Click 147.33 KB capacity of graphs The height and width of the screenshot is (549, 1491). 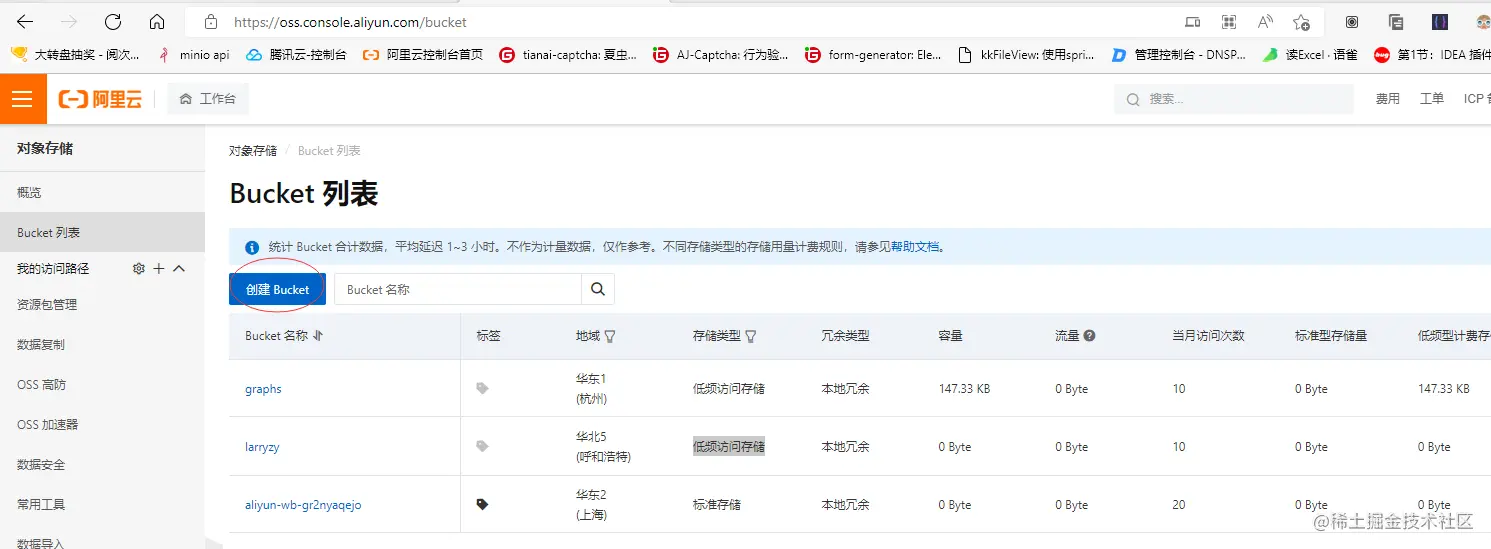pos(964,389)
